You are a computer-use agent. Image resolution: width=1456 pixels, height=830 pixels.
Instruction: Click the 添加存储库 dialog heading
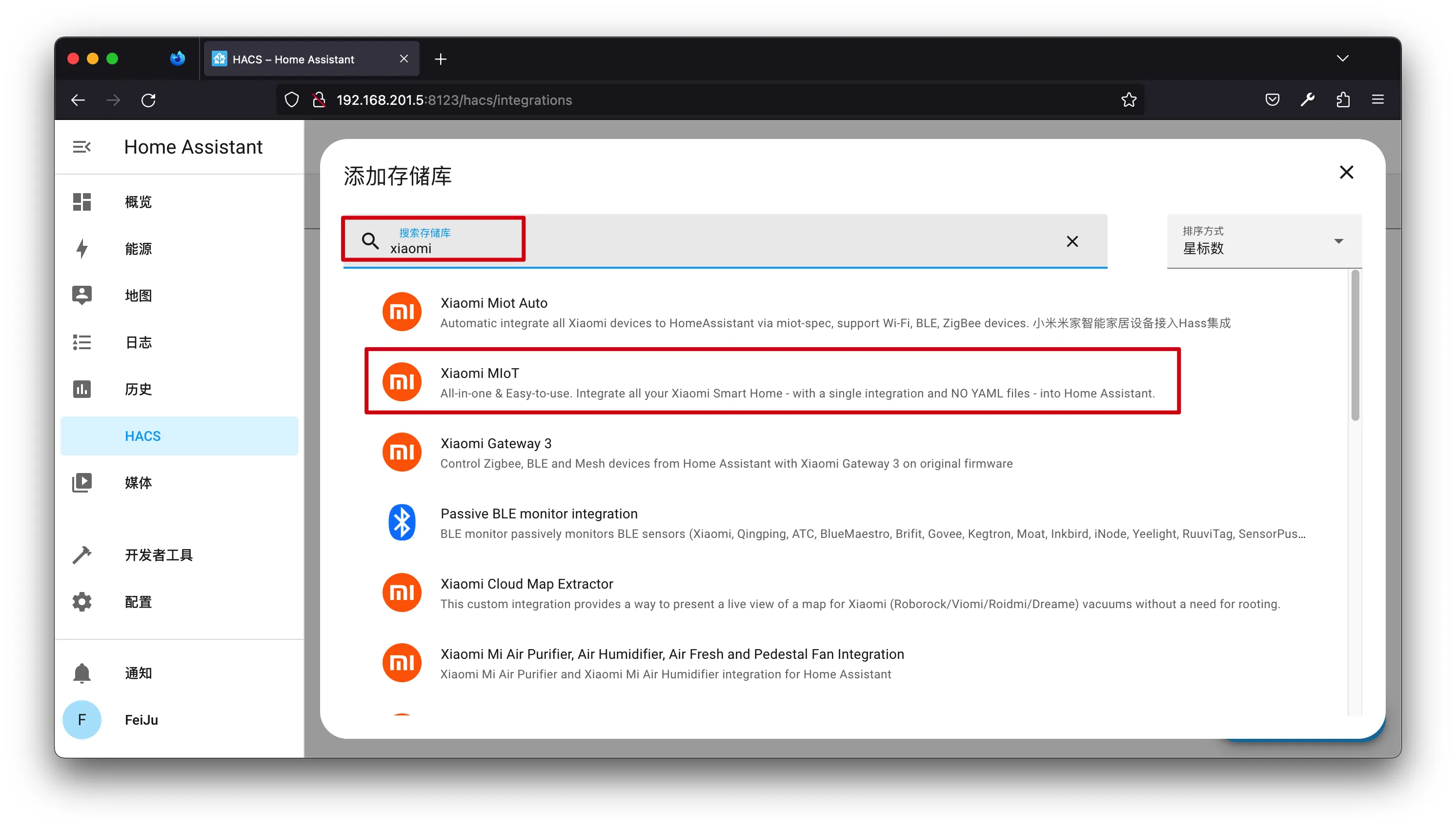397,176
